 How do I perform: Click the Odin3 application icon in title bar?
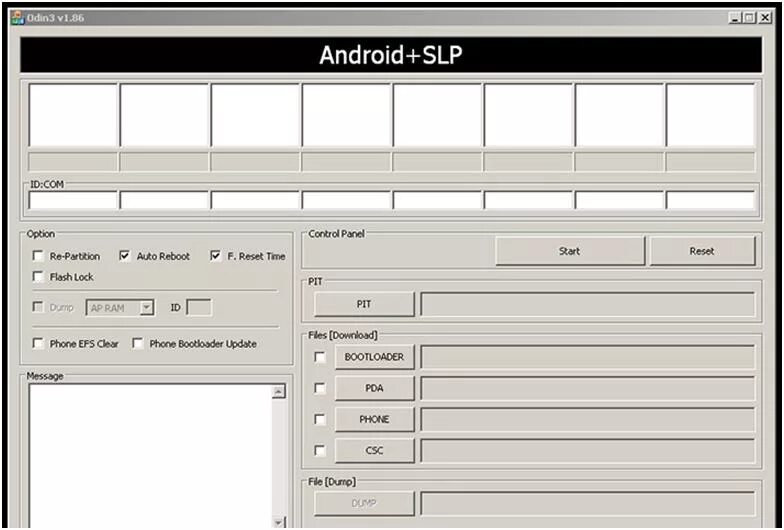coord(18,18)
